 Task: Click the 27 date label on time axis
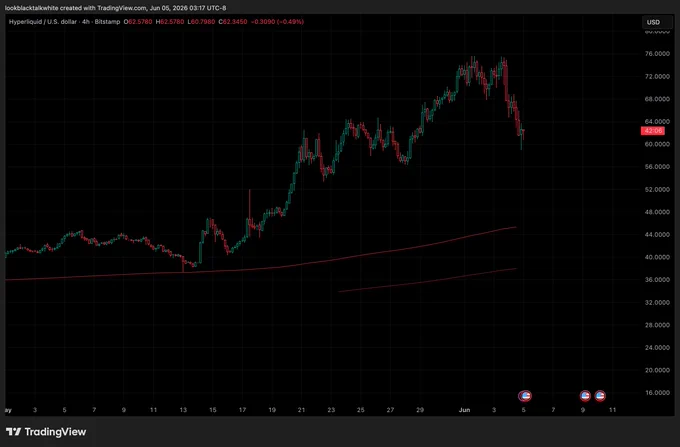click(x=390, y=410)
